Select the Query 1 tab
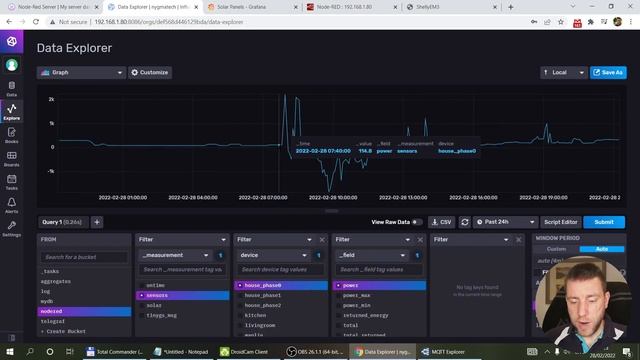Screen dimensions: 640x360 (63, 222)
